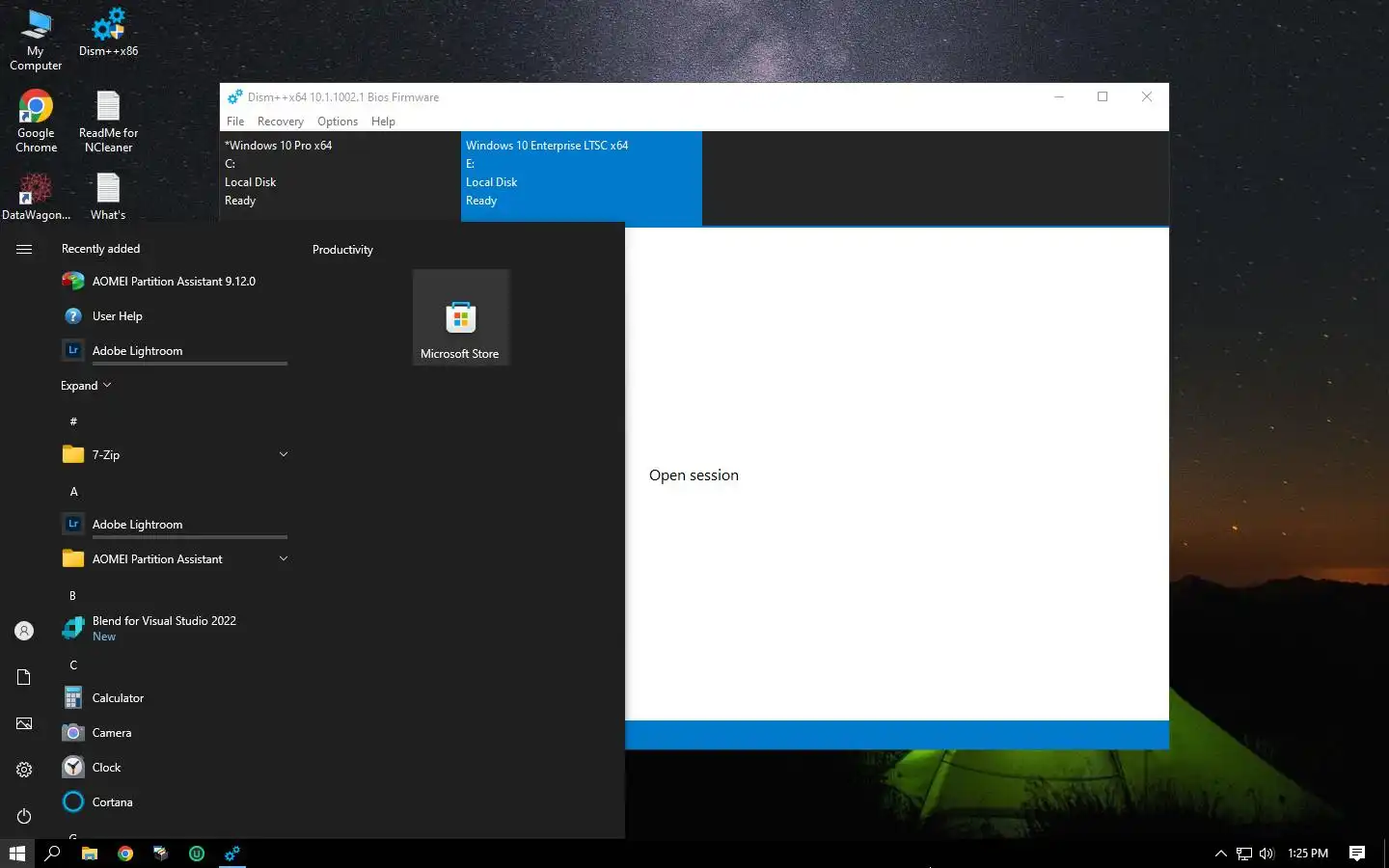The width and height of the screenshot is (1389, 868).
Task: Click the taskbar icon right of Chrome
Action: [161, 854]
